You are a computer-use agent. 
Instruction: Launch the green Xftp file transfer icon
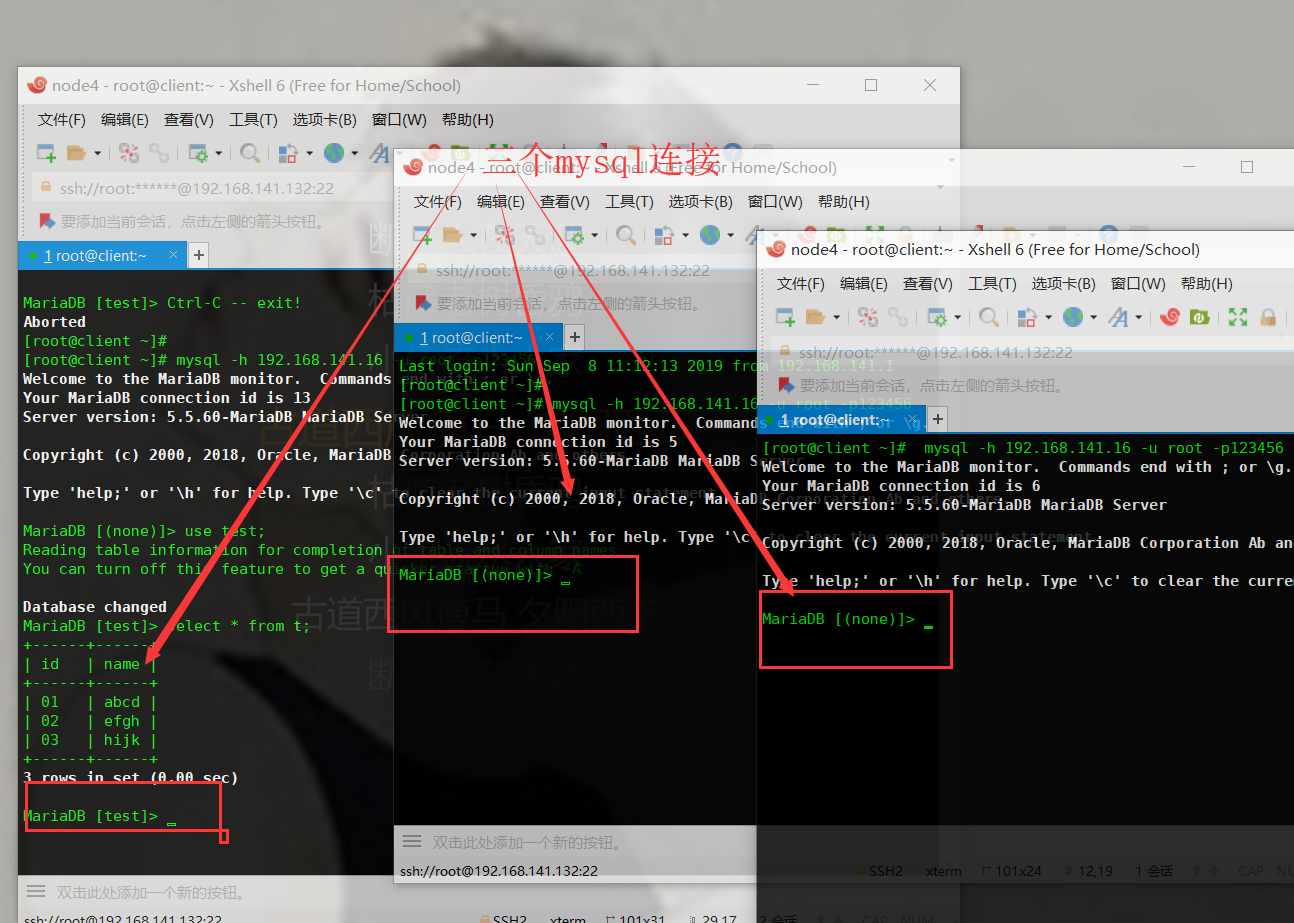1199,317
